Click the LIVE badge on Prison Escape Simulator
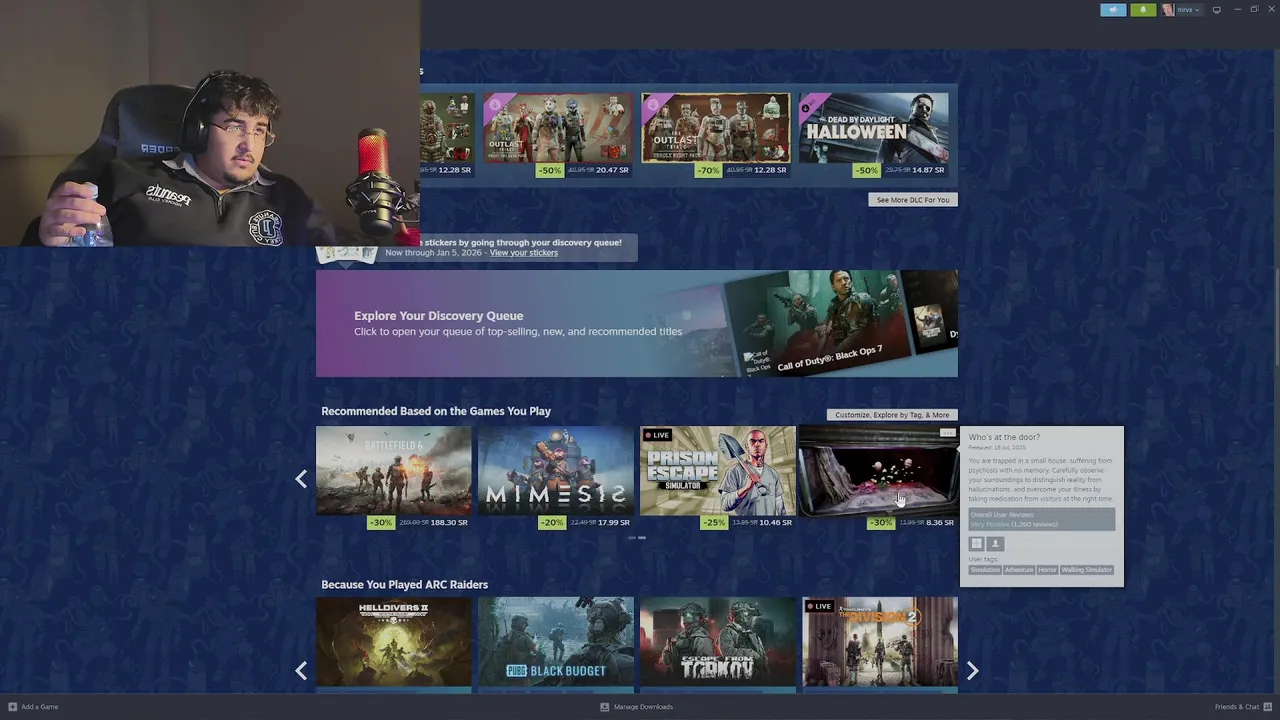 click(x=657, y=435)
